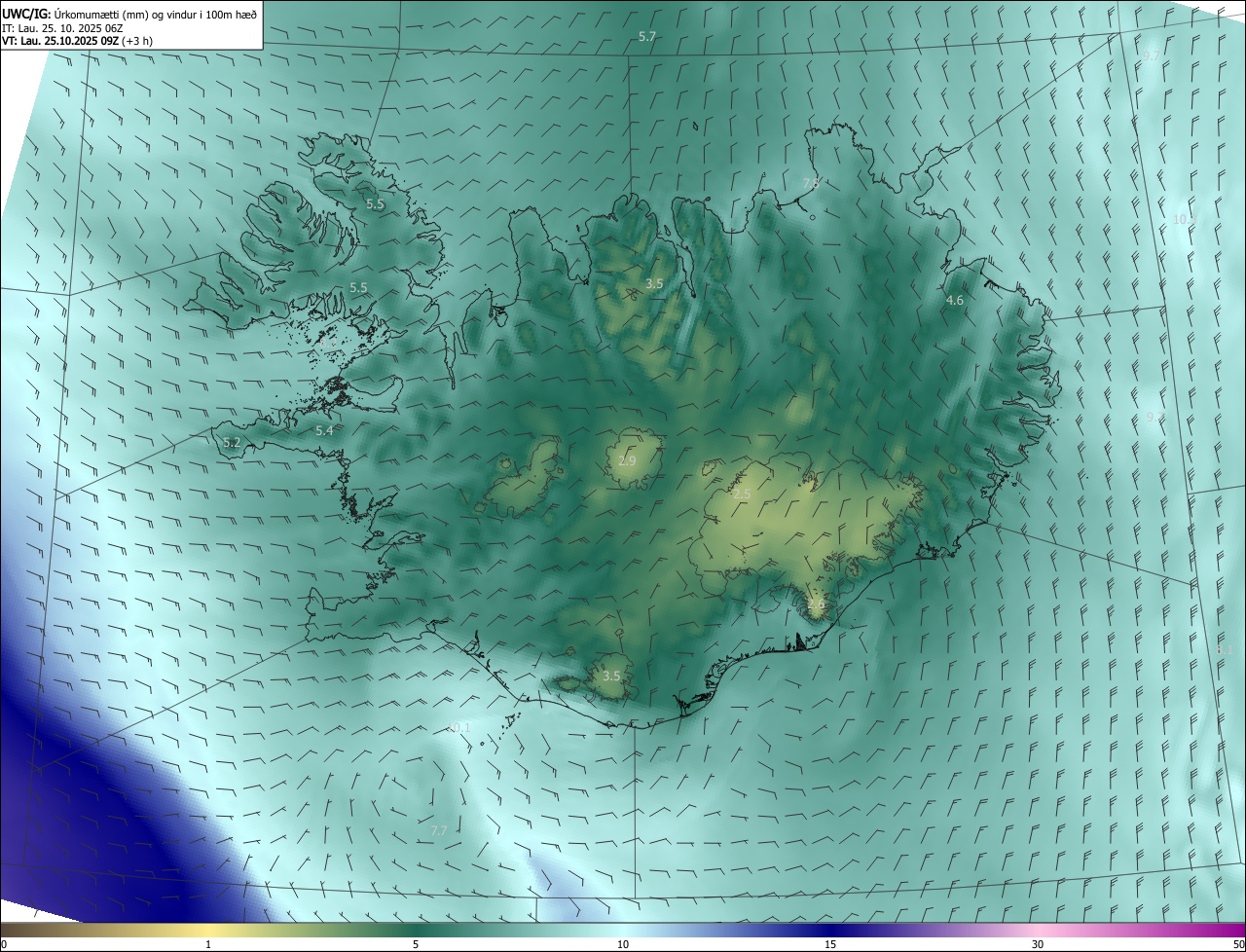
Task: Click the color scale tick label 5
Action: click(416, 944)
